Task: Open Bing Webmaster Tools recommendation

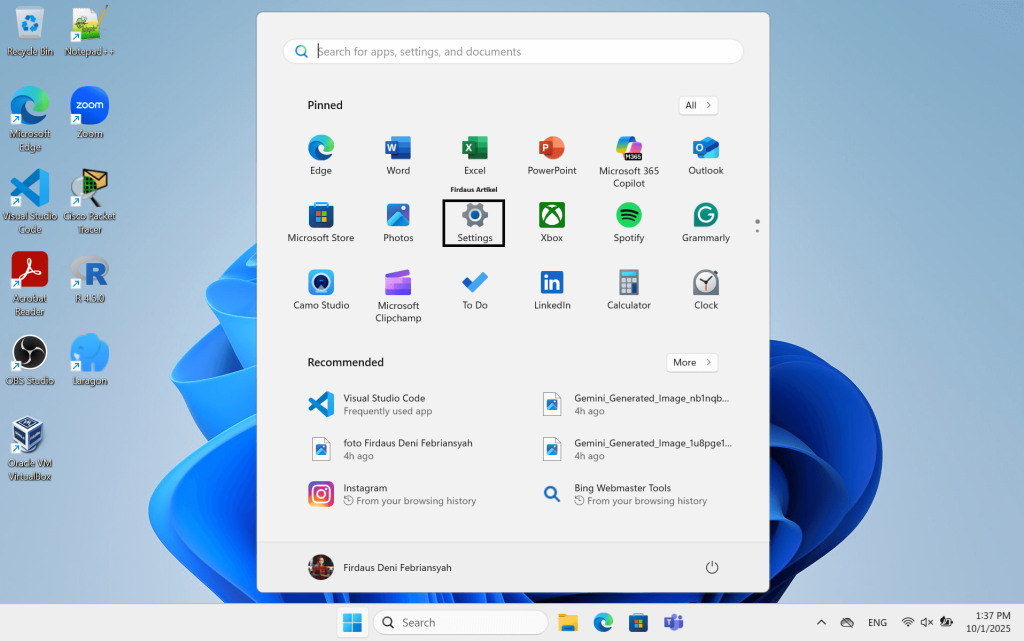Action: pyautogui.click(x=636, y=494)
